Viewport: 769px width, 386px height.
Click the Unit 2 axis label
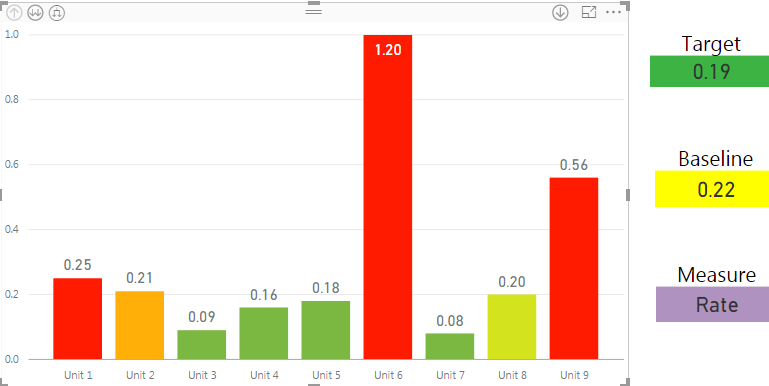tap(140, 375)
